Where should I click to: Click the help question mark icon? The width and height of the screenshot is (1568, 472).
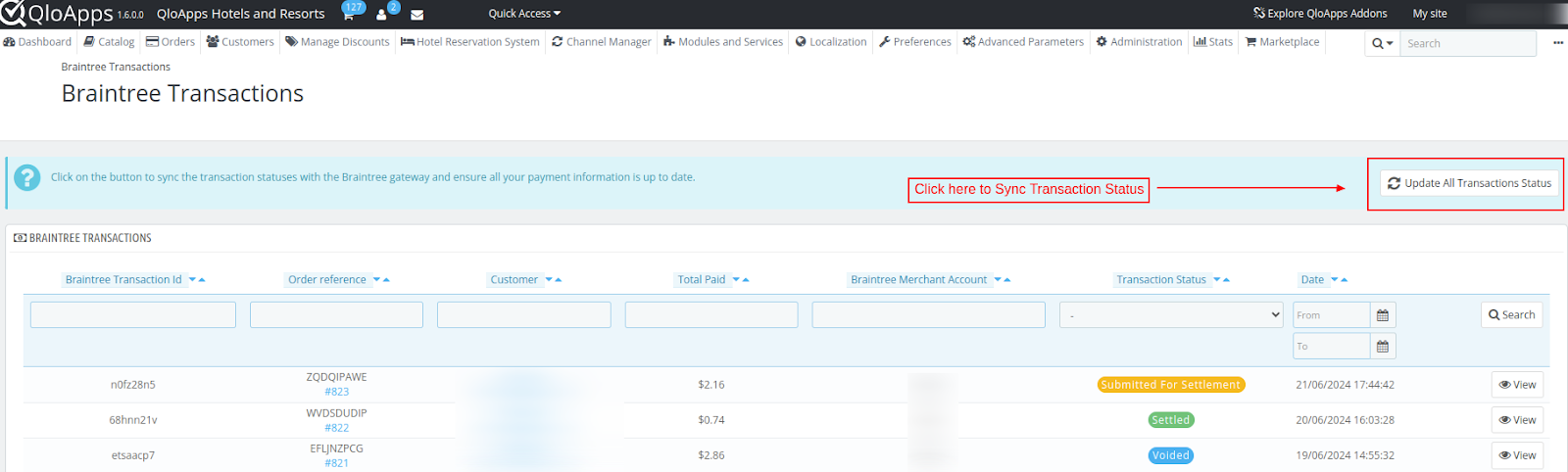(27, 177)
